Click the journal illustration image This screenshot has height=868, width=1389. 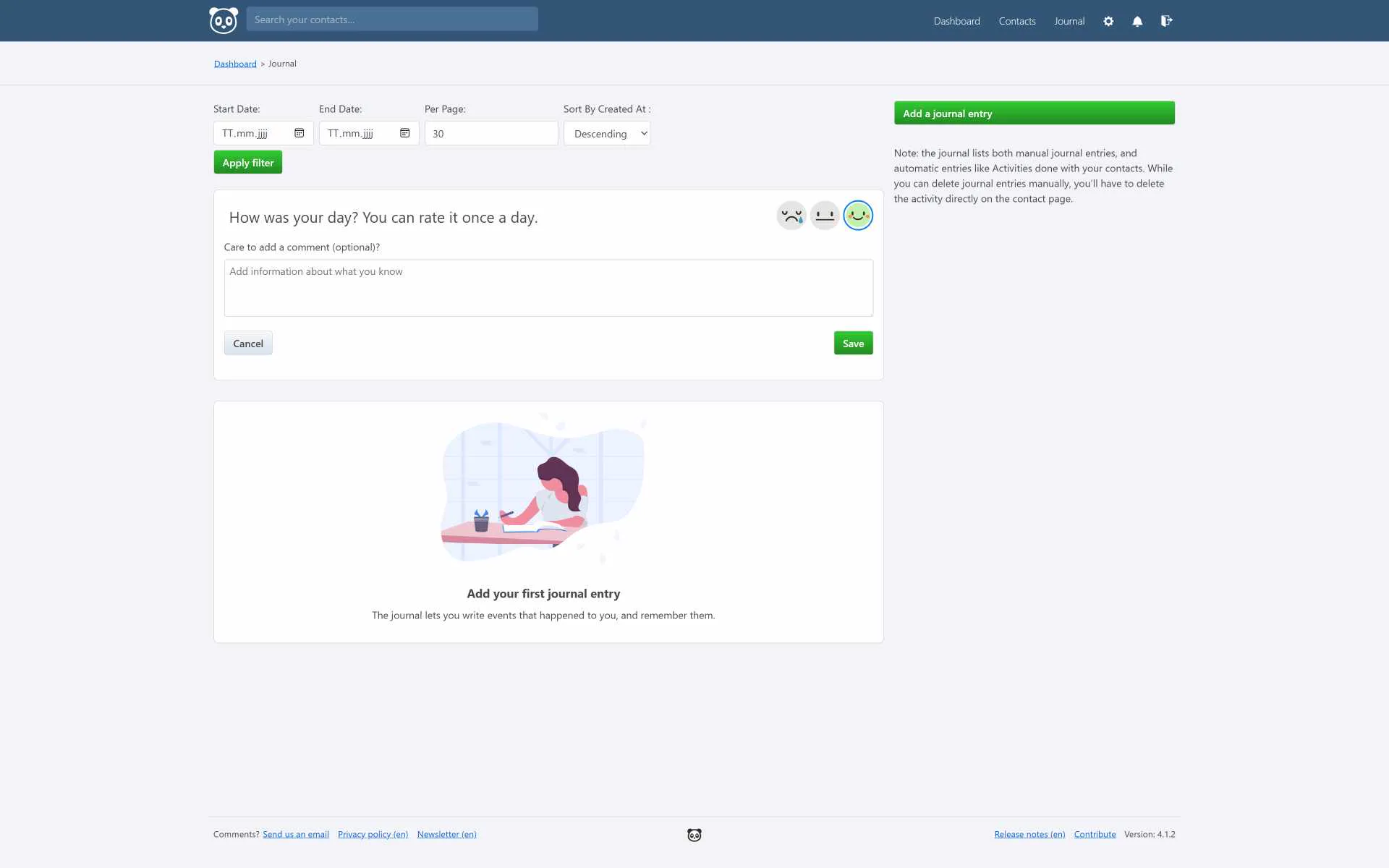tap(543, 490)
